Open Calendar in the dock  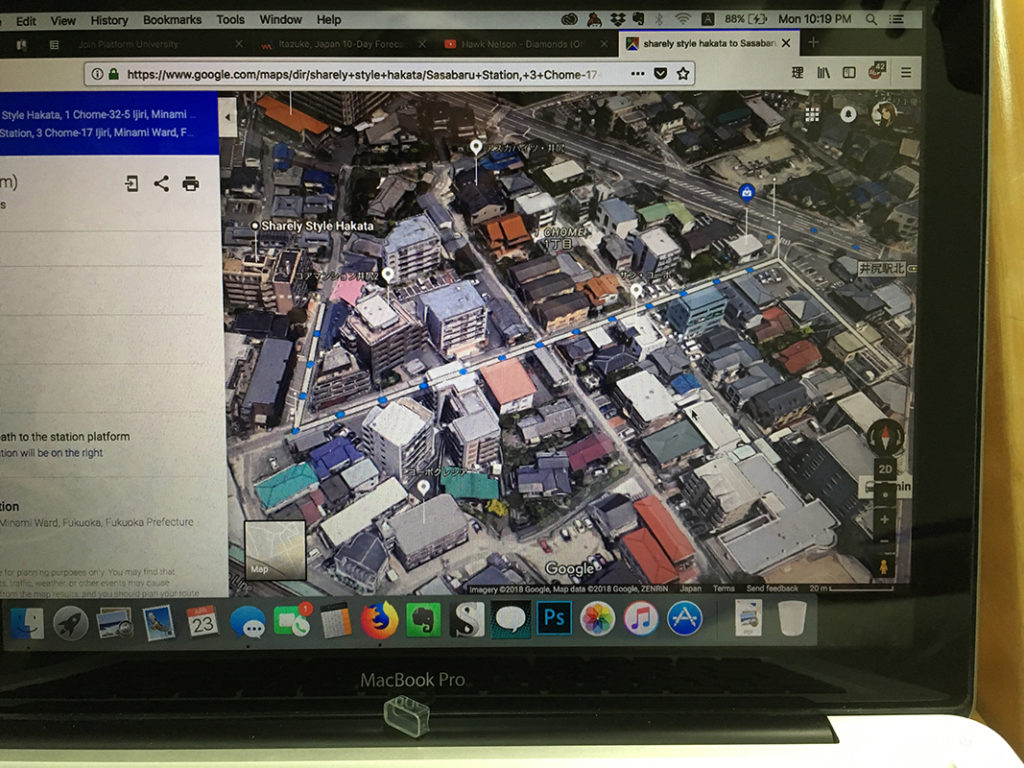(x=202, y=622)
